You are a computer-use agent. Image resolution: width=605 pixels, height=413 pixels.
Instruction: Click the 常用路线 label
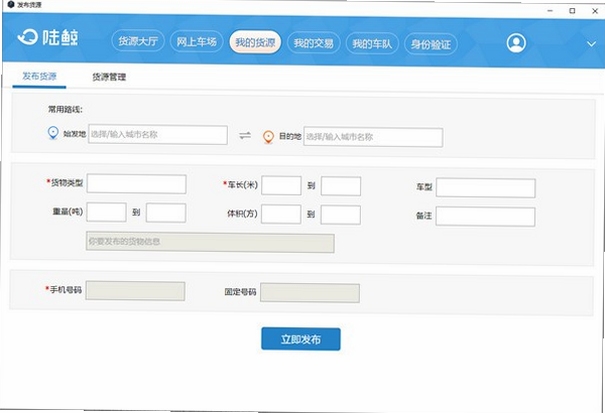(65, 109)
